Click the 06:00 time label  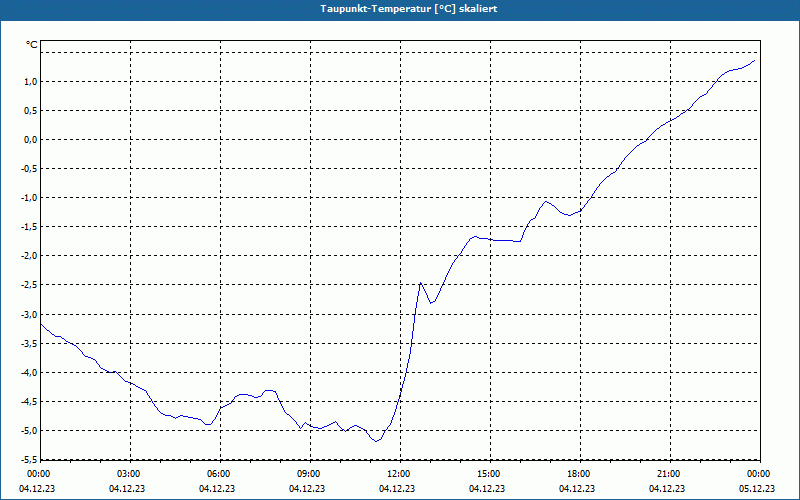pyautogui.click(x=220, y=474)
